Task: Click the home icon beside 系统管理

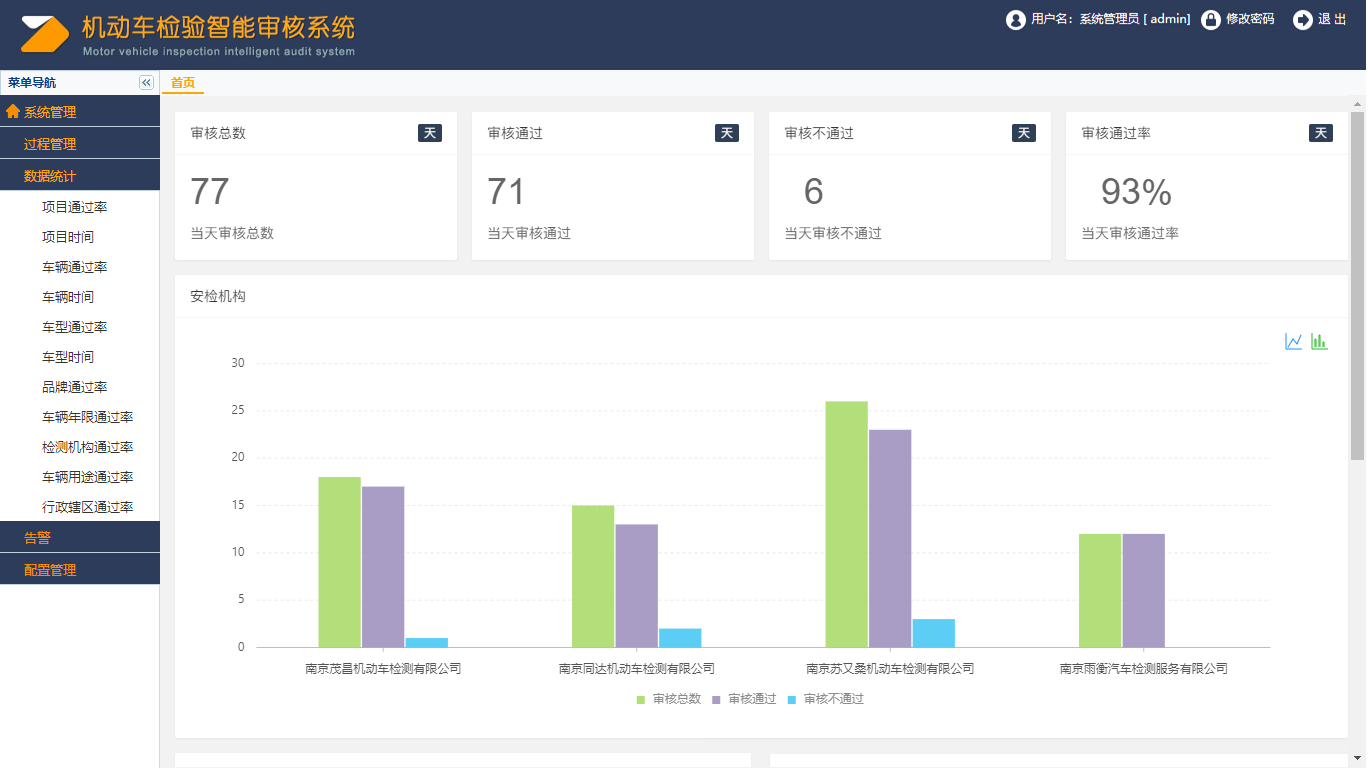Action: pyautogui.click(x=13, y=112)
